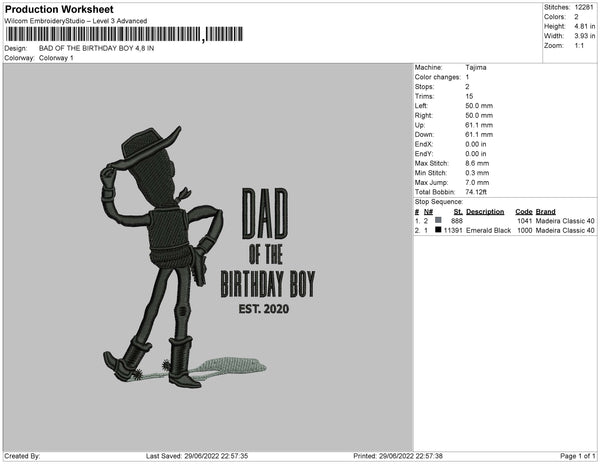Click the Min Stitch value 0.3 mm
The height and width of the screenshot is (464, 600).
(x=477, y=173)
